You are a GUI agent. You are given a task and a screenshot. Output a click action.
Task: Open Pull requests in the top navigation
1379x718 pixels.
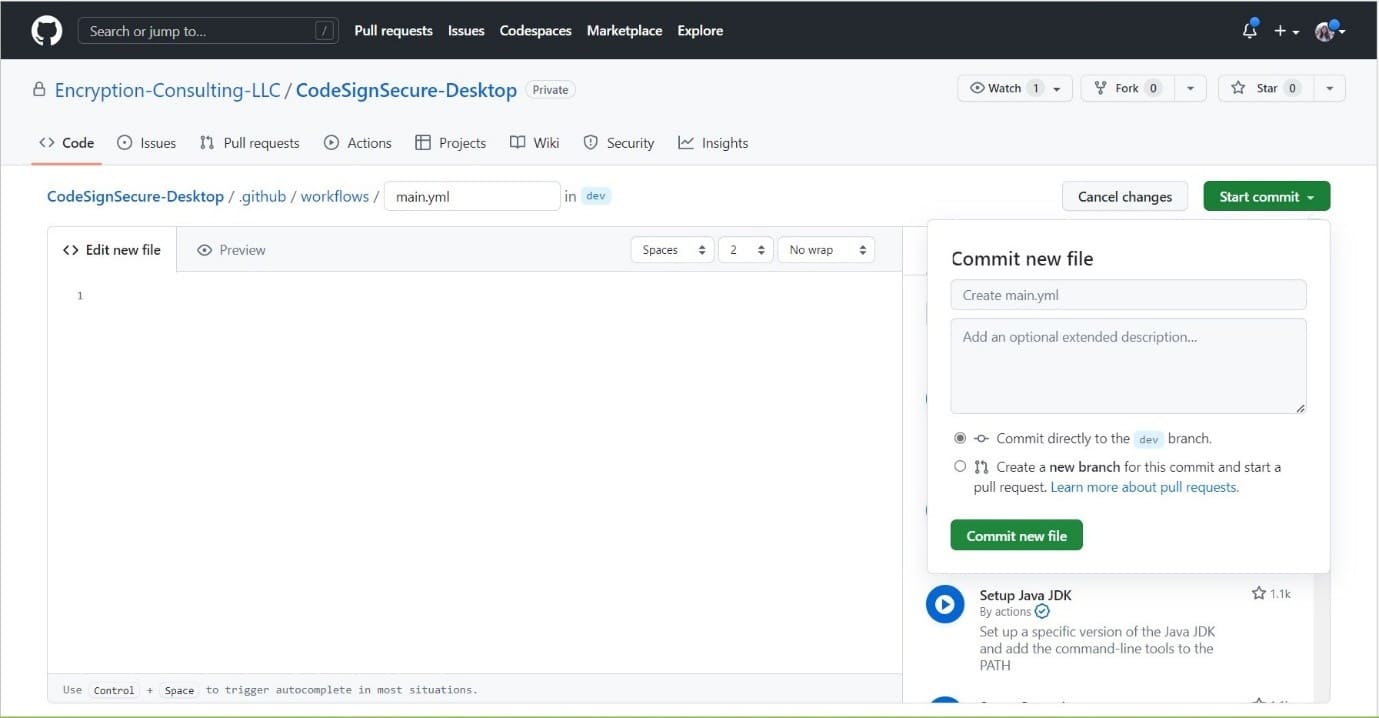(393, 31)
